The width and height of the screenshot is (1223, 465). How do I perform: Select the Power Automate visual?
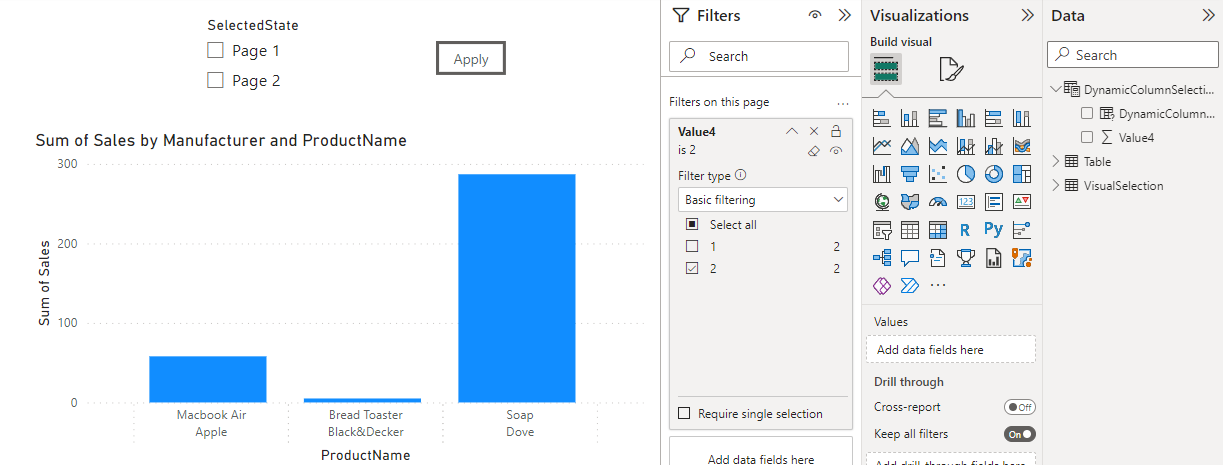click(910, 286)
